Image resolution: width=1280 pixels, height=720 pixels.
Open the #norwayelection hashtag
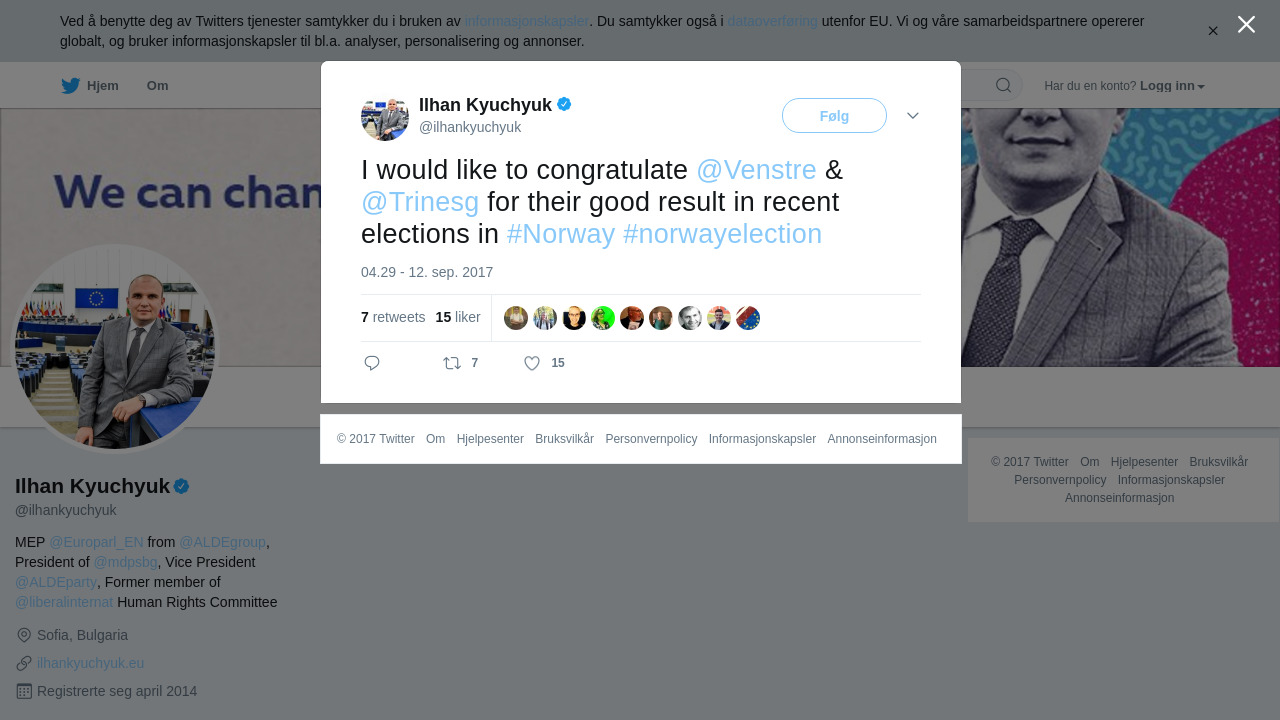tap(722, 234)
